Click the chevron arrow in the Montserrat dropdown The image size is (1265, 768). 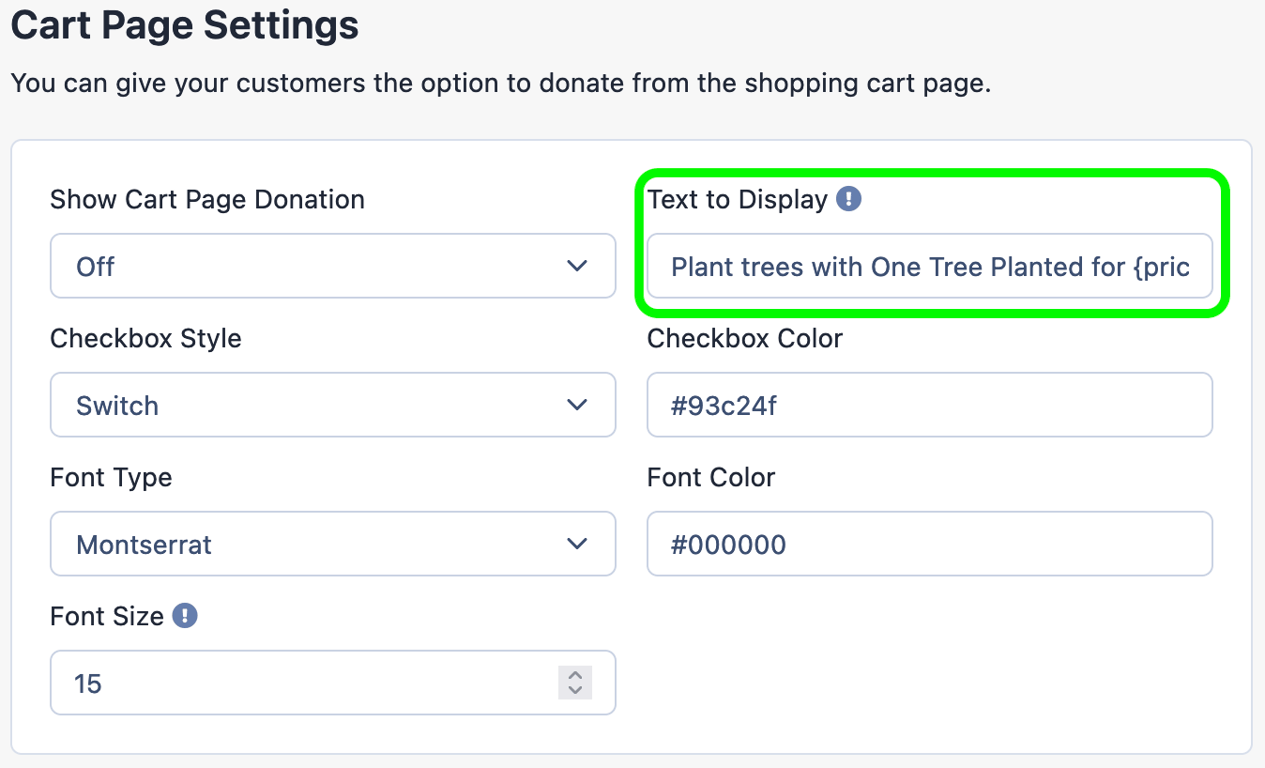(577, 544)
